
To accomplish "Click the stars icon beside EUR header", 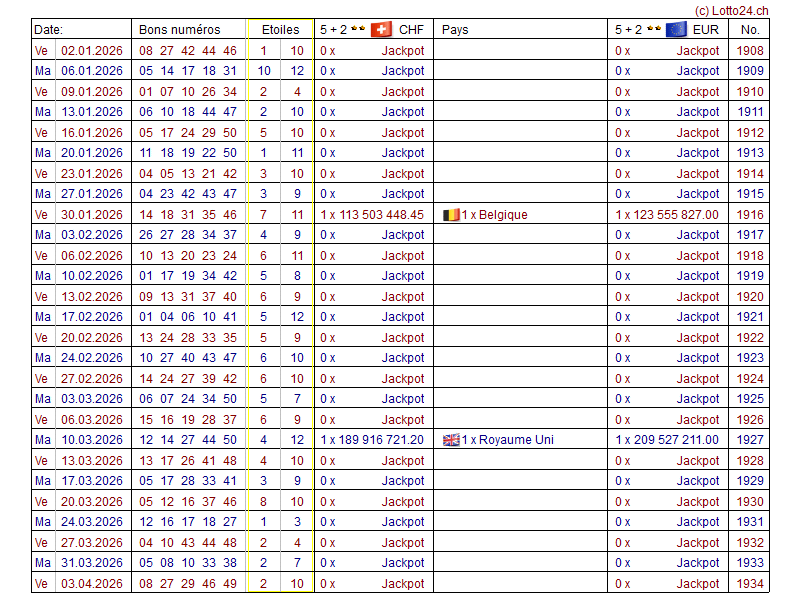I will [x=654, y=30].
